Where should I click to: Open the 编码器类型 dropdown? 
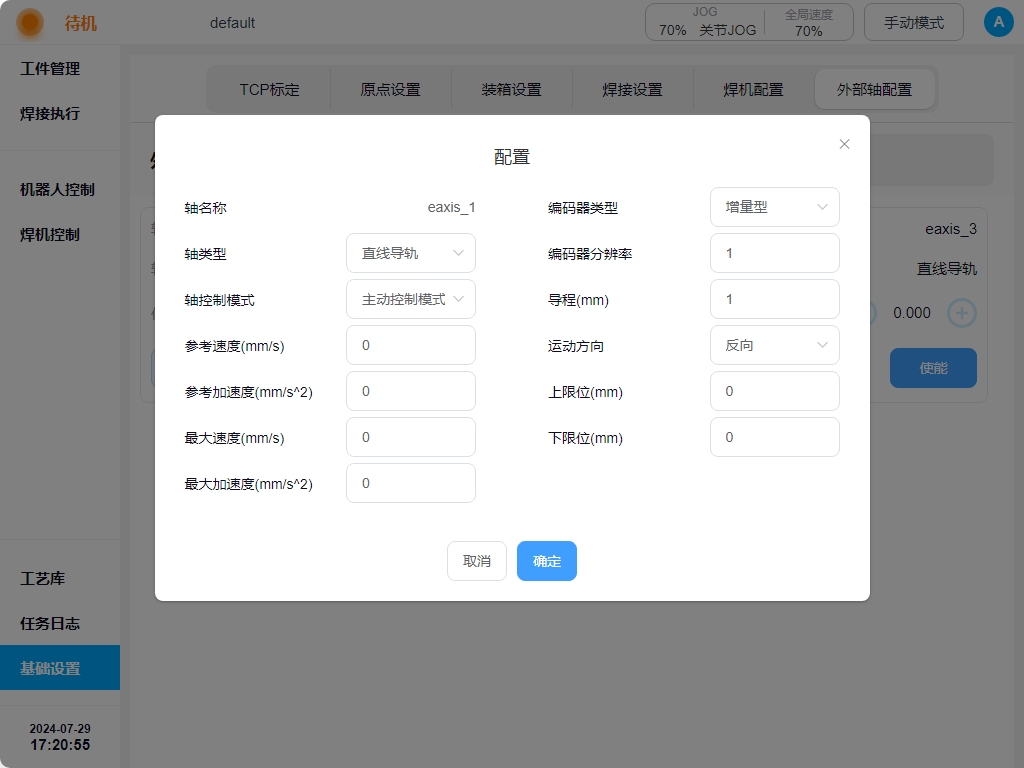coord(775,207)
